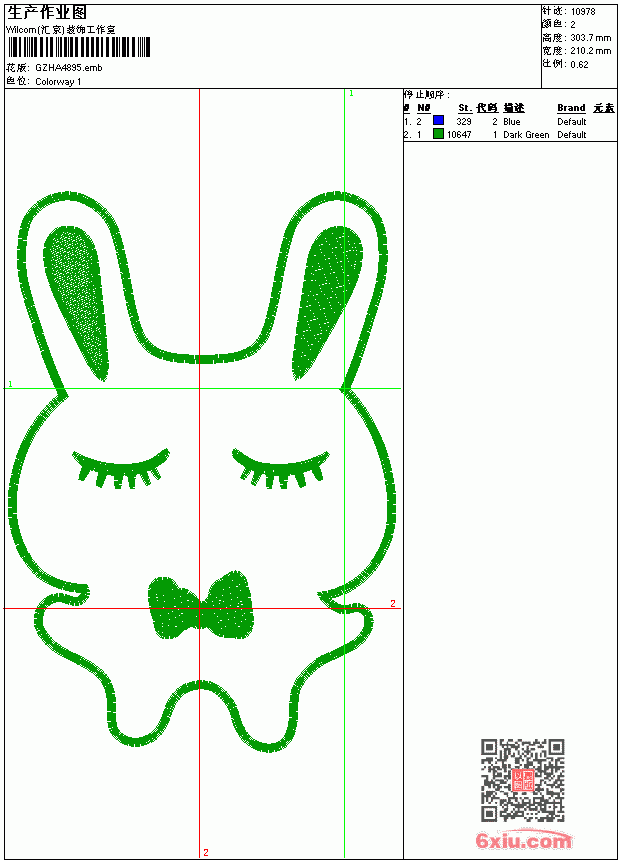Open the 6xiu.com watermark link
This screenshot has width=620, height=860.
coord(523,839)
